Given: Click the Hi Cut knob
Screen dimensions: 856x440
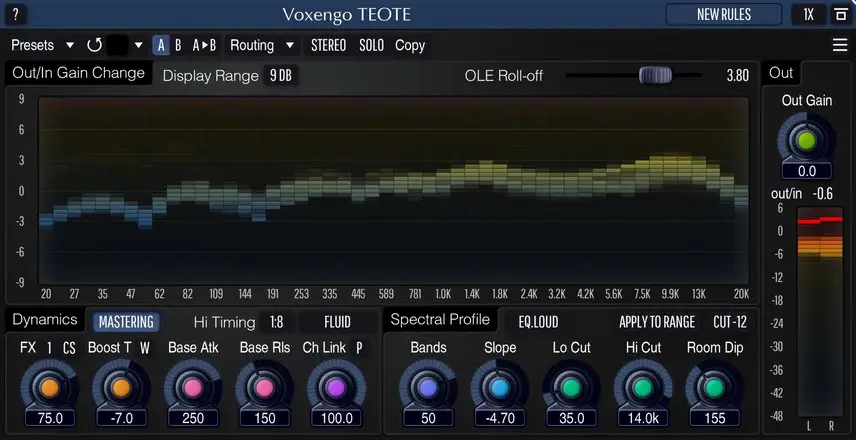Looking at the screenshot, I should click(643, 388).
